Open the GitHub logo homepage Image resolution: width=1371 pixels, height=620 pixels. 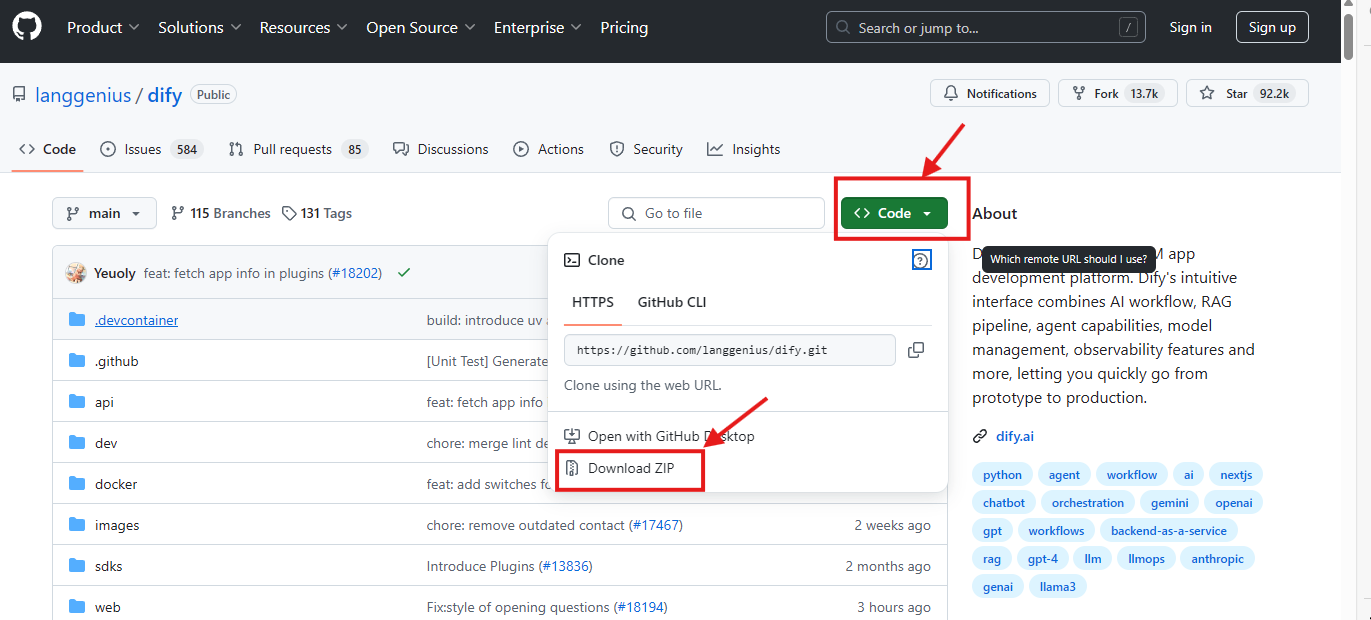pos(27,28)
